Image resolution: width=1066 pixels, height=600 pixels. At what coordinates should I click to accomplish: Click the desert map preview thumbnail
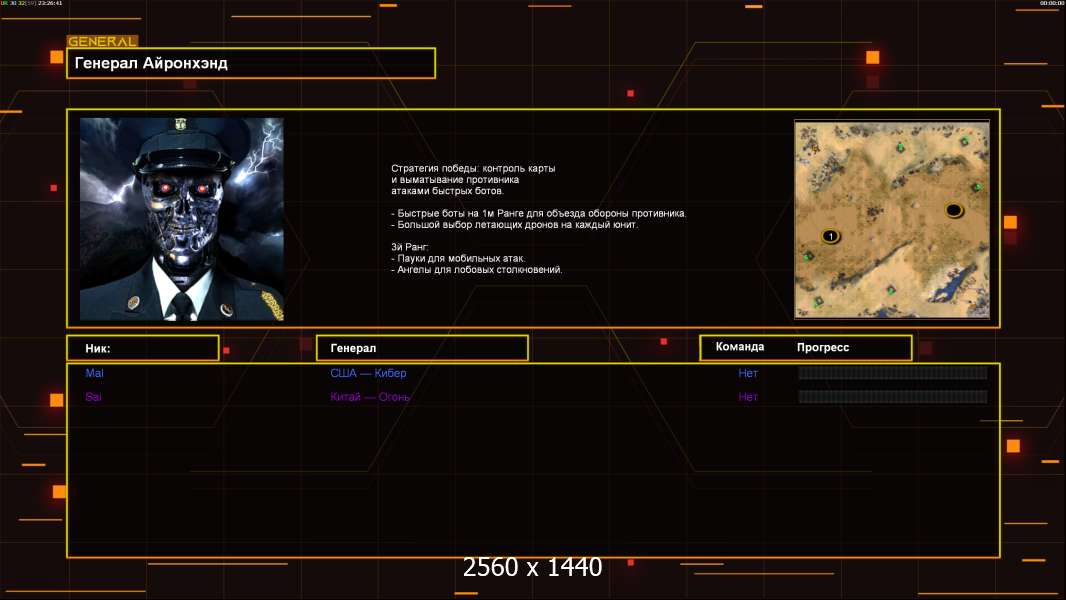pos(891,219)
